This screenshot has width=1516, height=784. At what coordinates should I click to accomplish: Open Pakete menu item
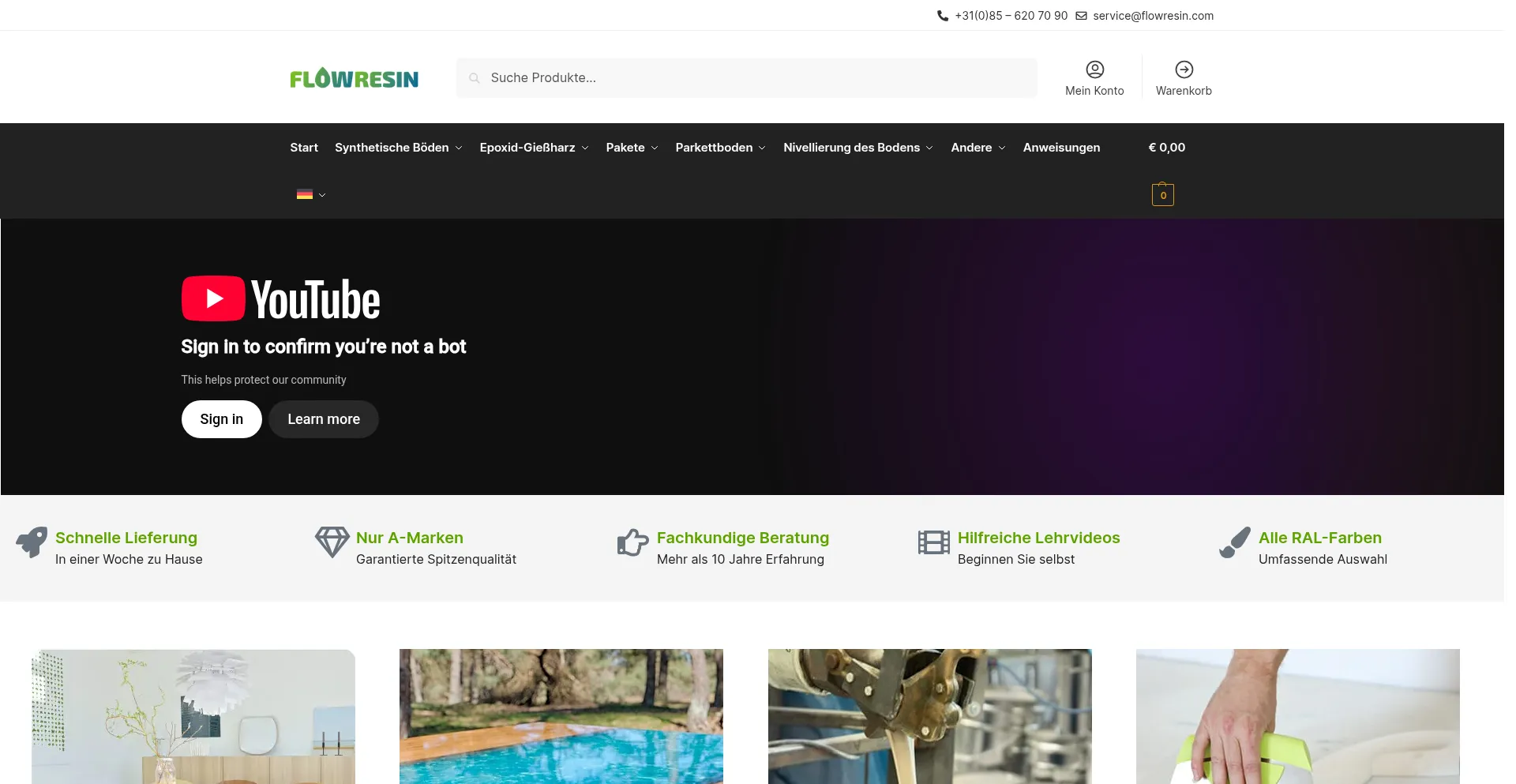coord(625,148)
